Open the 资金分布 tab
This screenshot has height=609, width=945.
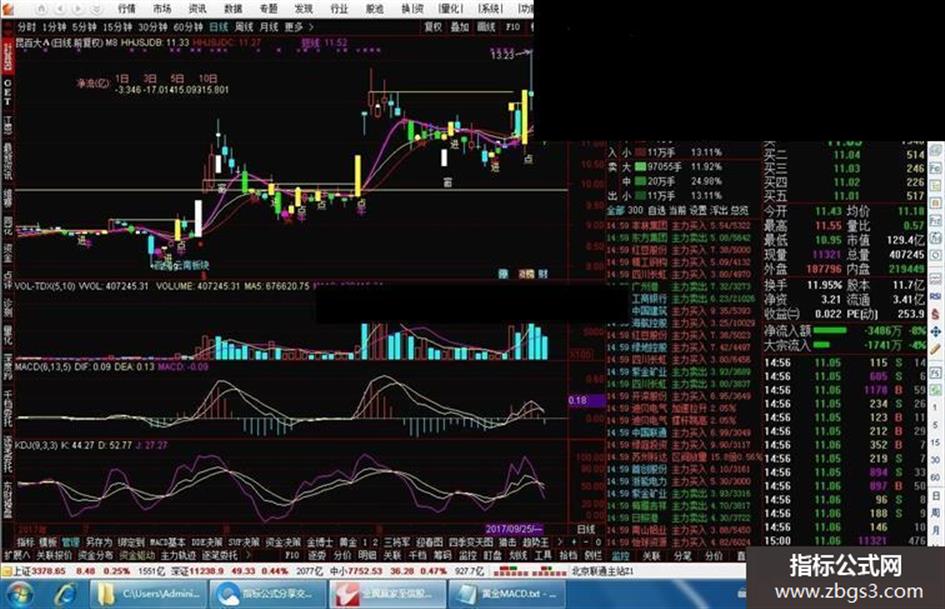click(96, 555)
